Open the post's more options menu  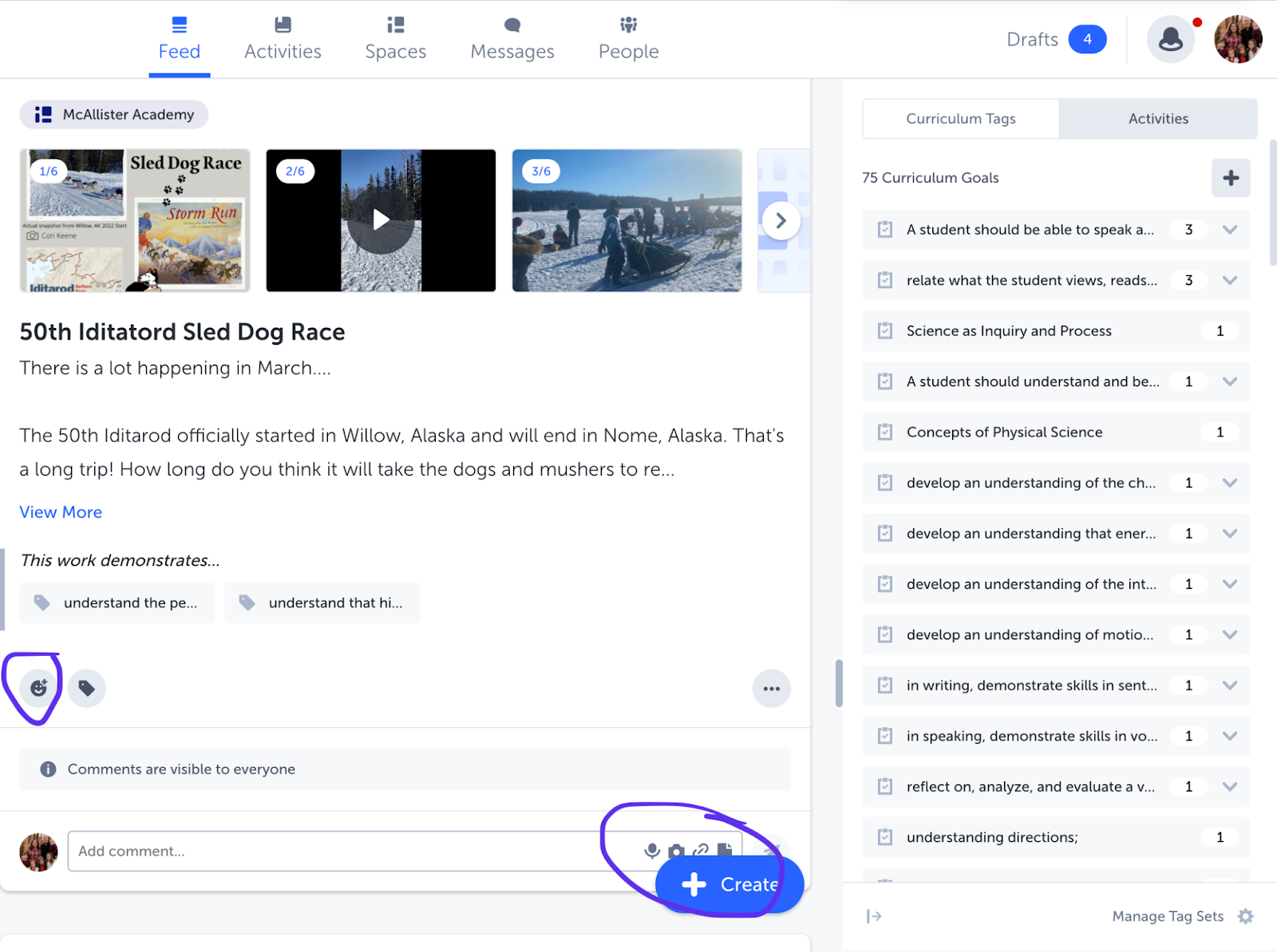[x=771, y=689]
